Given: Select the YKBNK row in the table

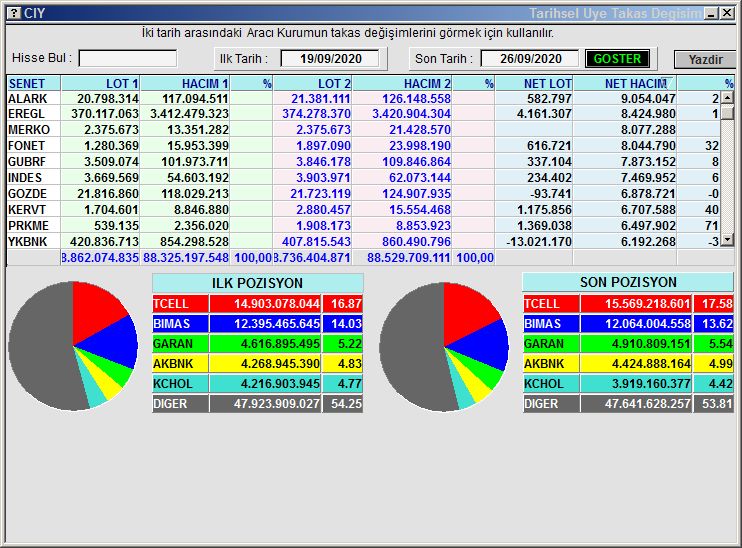Looking at the screenshot, I should (363, 242).
